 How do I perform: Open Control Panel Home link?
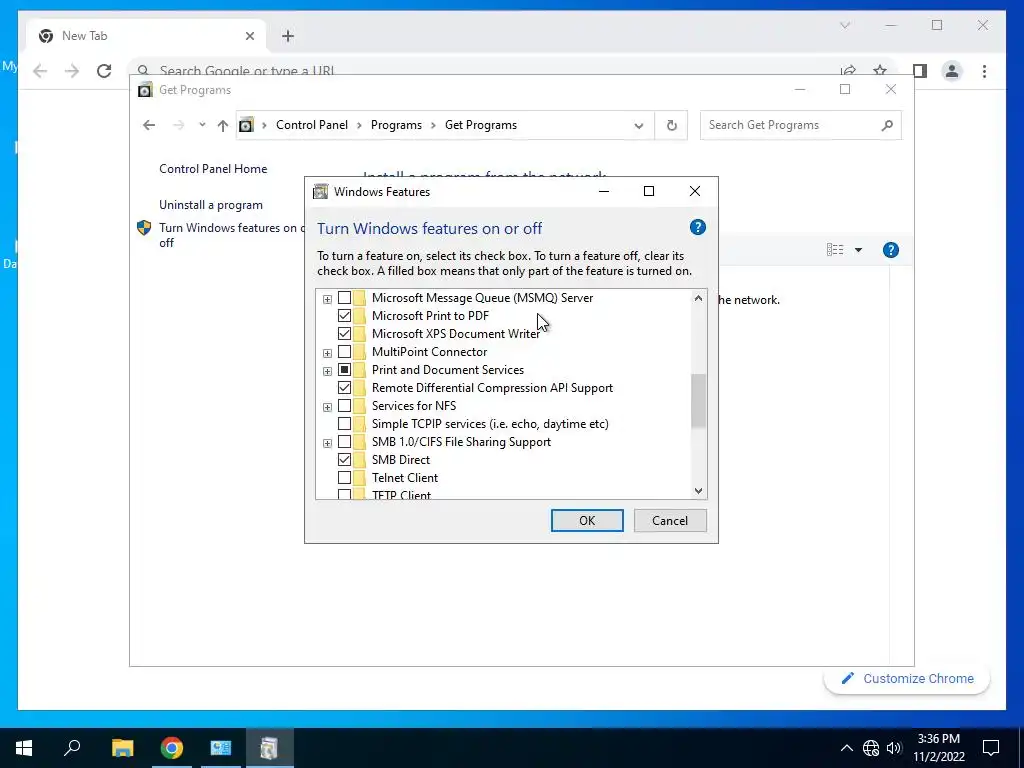point(213,168)
